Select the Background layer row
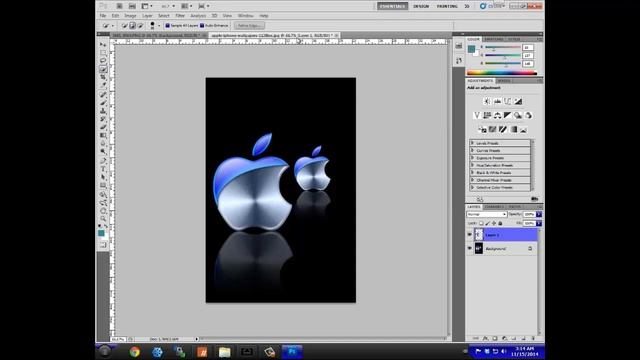Image resolution: width=640 pixels, height=360 pixels. coord(502,248)
